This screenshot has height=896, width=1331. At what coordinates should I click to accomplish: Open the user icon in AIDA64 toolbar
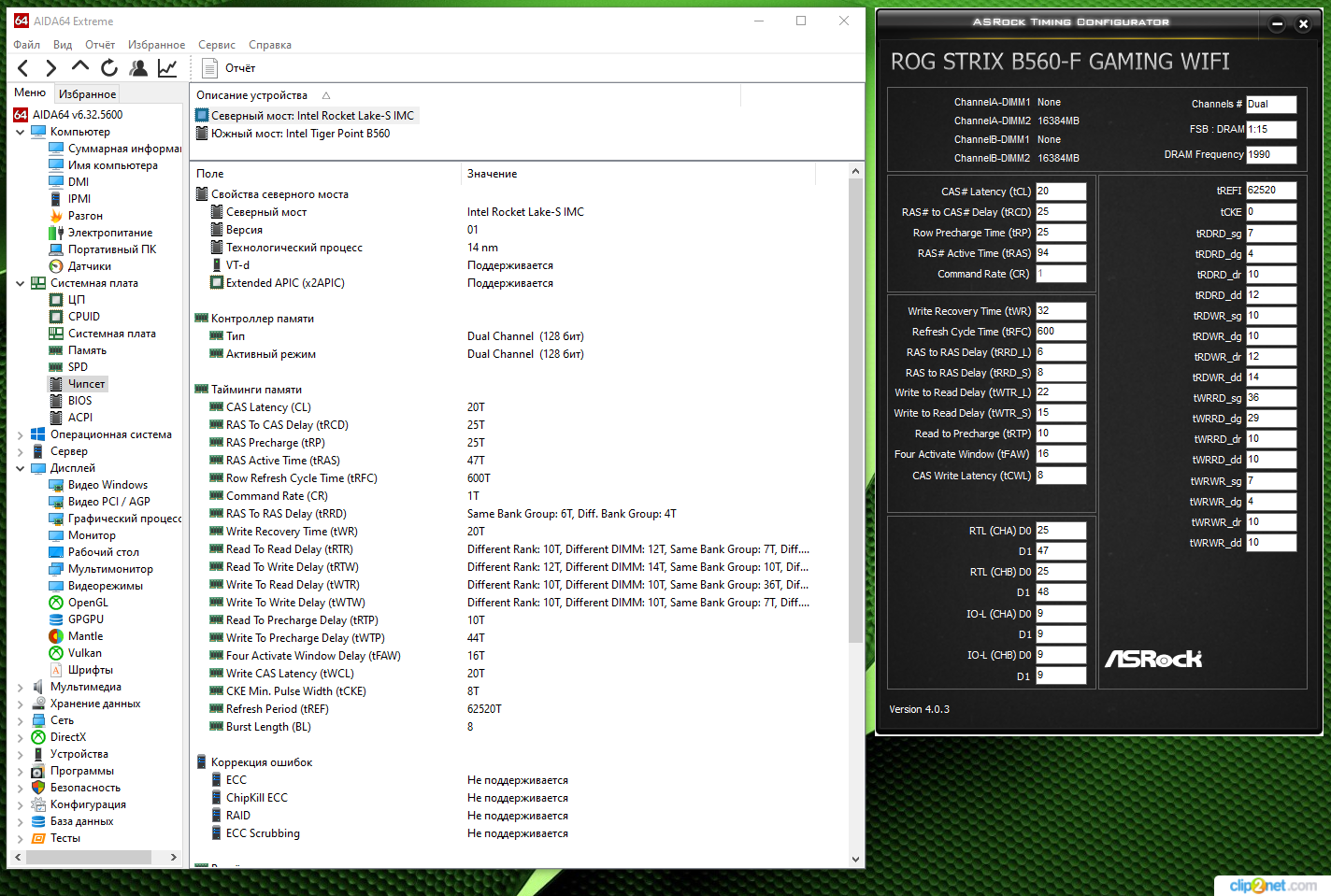click(138, 67)
